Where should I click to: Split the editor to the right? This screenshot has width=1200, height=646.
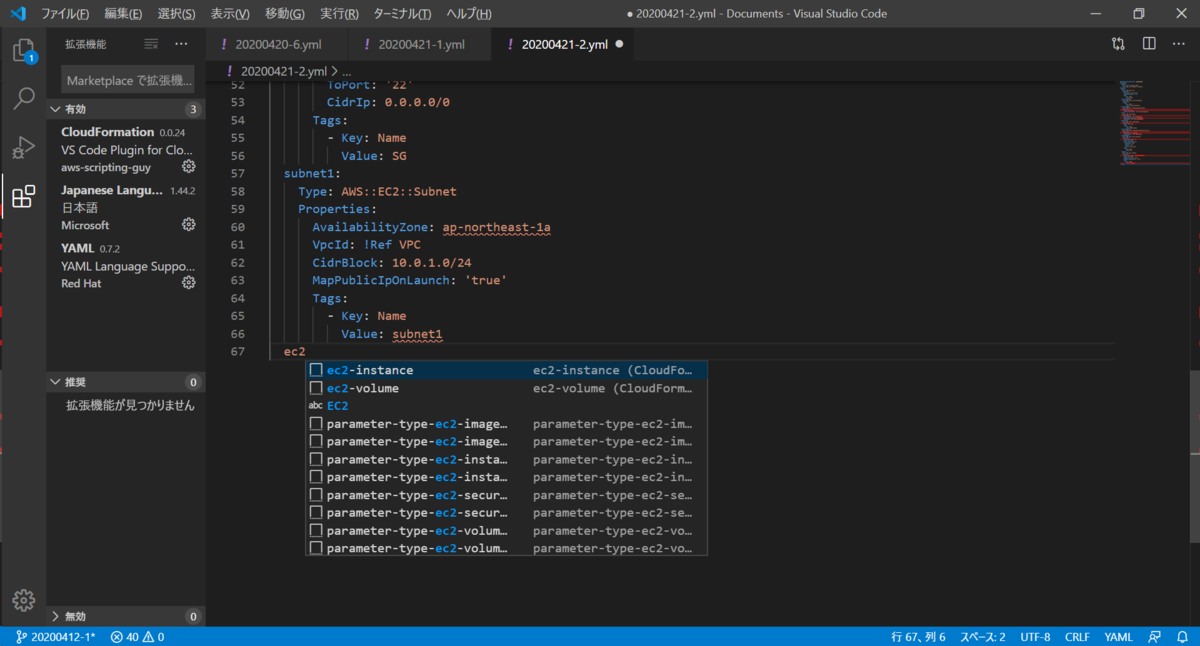coord(1149,44)
